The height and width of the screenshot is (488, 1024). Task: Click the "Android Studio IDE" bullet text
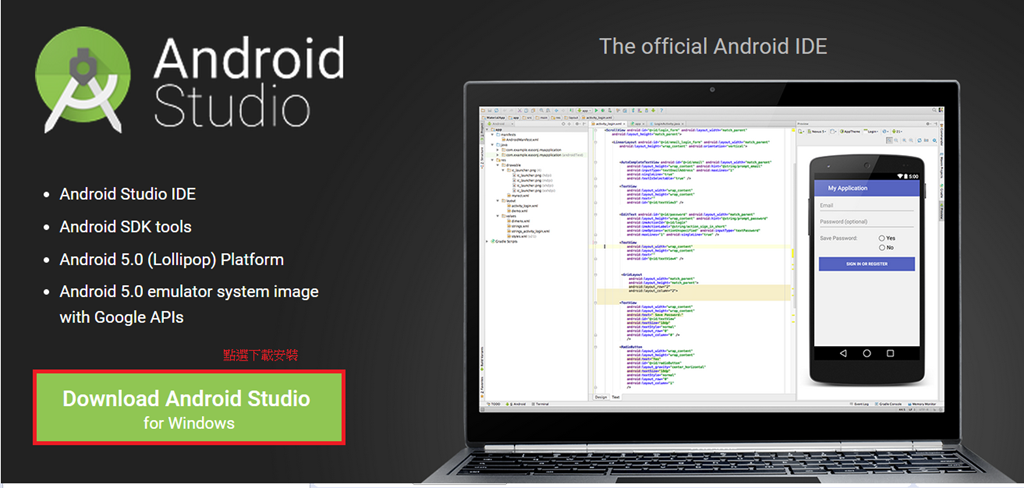tap(127, 194)
